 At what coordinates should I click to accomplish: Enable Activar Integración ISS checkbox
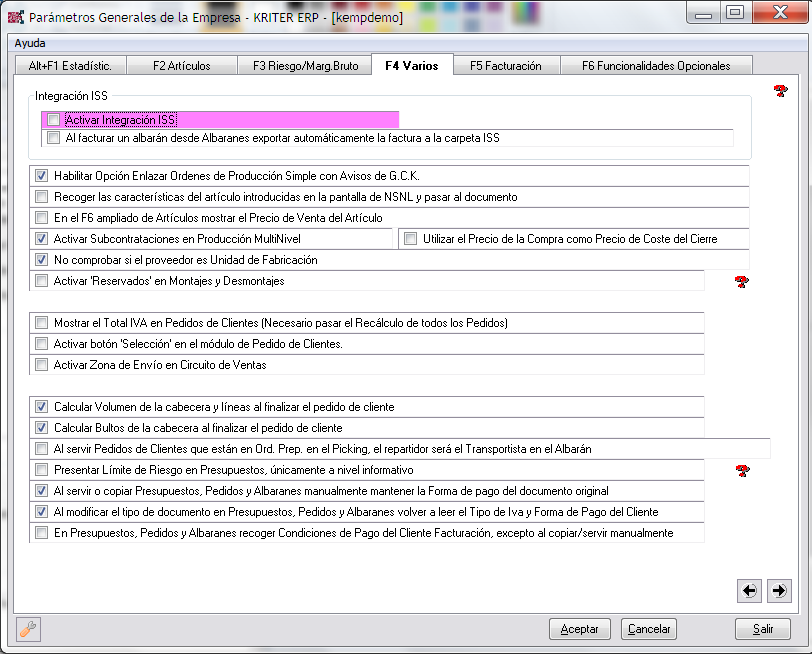click(54, 120)
